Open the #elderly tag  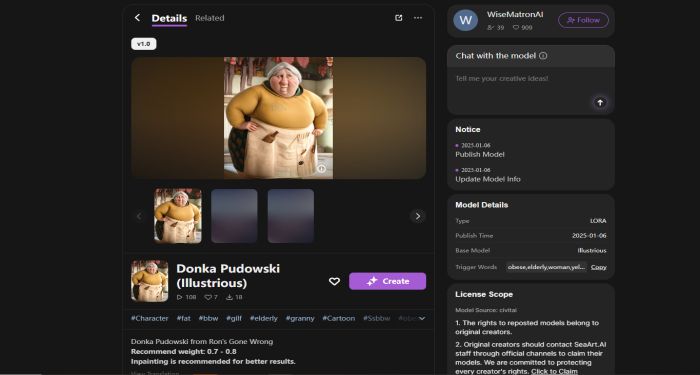point(263,318)
